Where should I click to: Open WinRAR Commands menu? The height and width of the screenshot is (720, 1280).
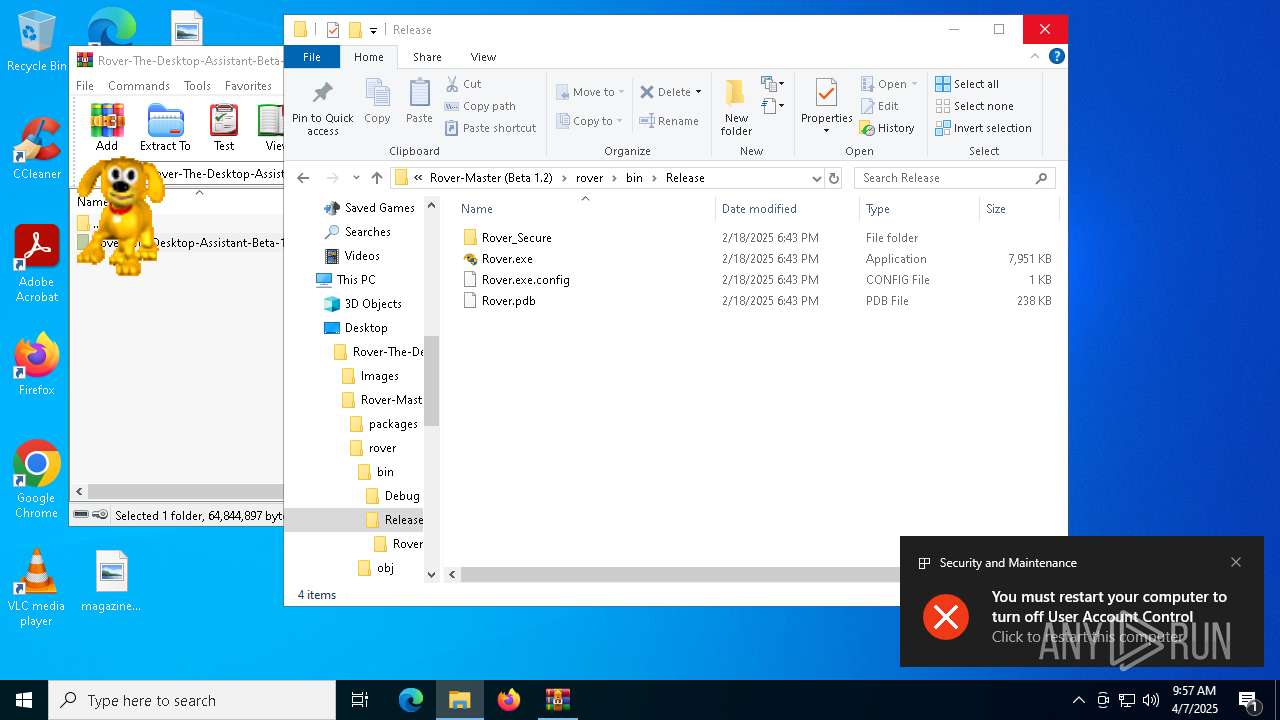[139, 86]
